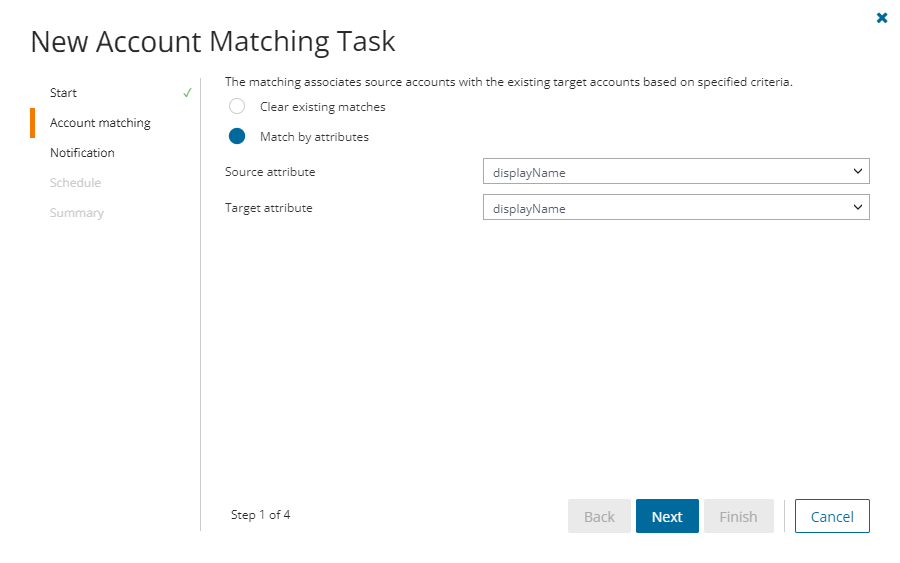Jump to the Schedule wizard step
900x563 pixels.
[x=75, y=183]
